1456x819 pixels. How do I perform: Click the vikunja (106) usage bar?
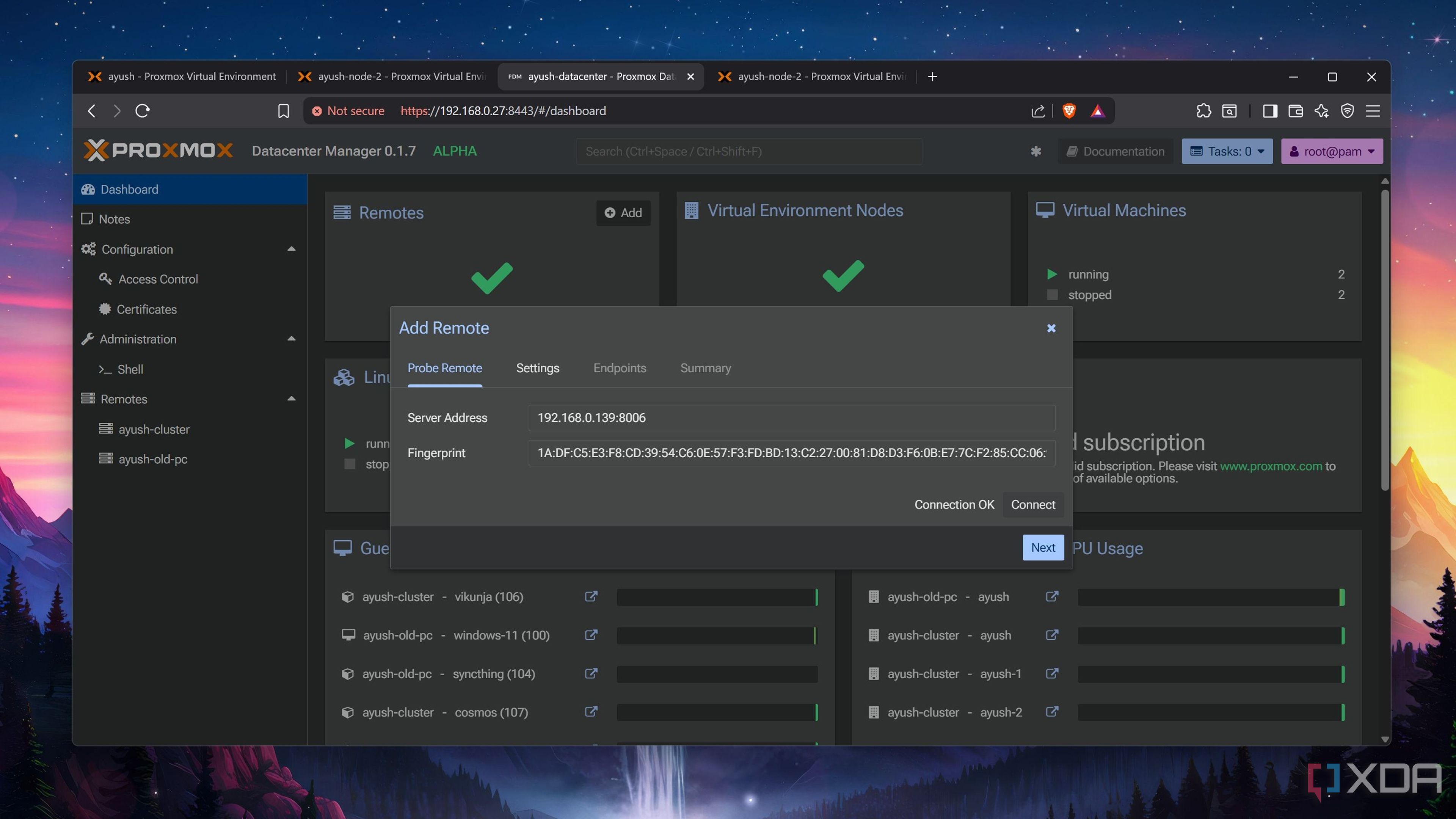pyautogui.click(x=717, y=597)
